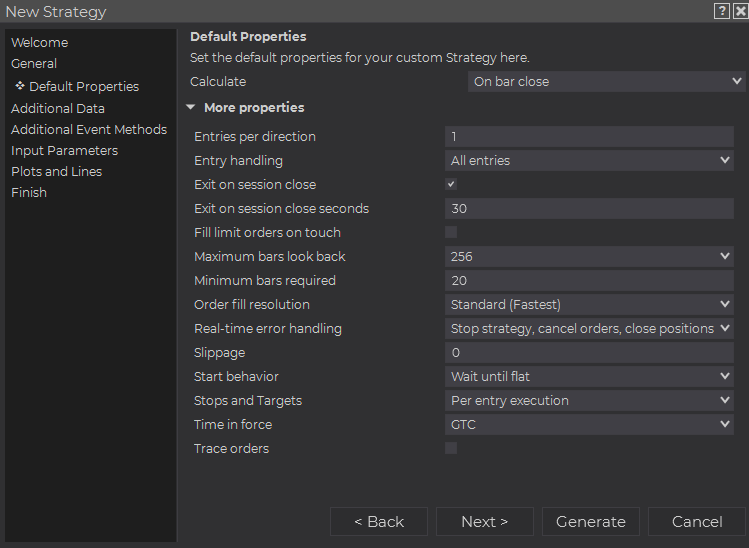Click the Trace orders label

(231, 448)
